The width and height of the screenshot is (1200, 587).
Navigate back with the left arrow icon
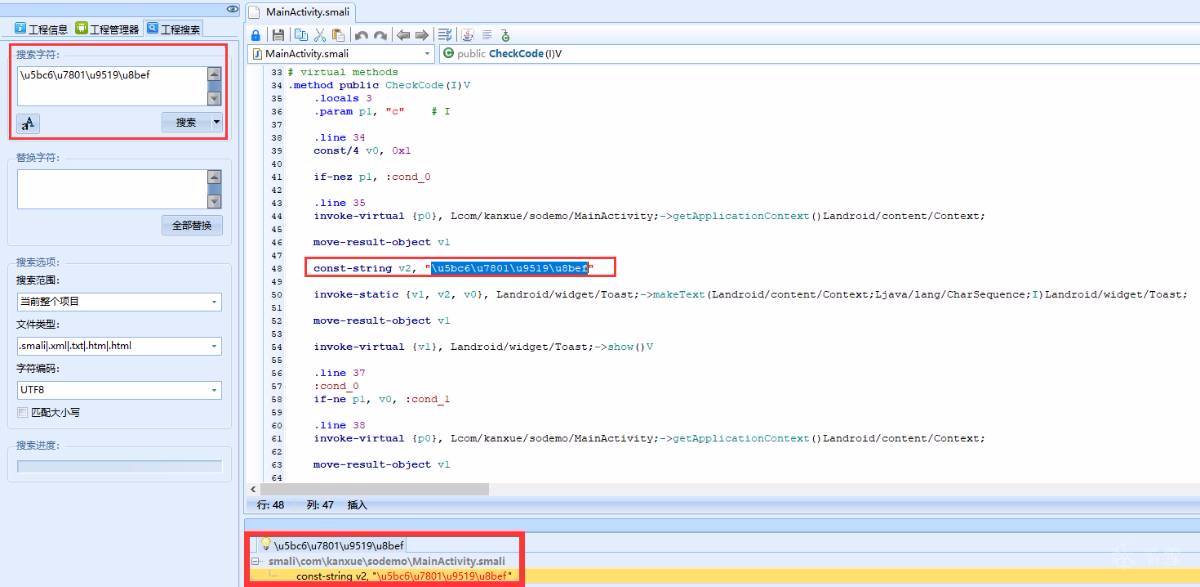pyautogui.click(x=403, y=35)
